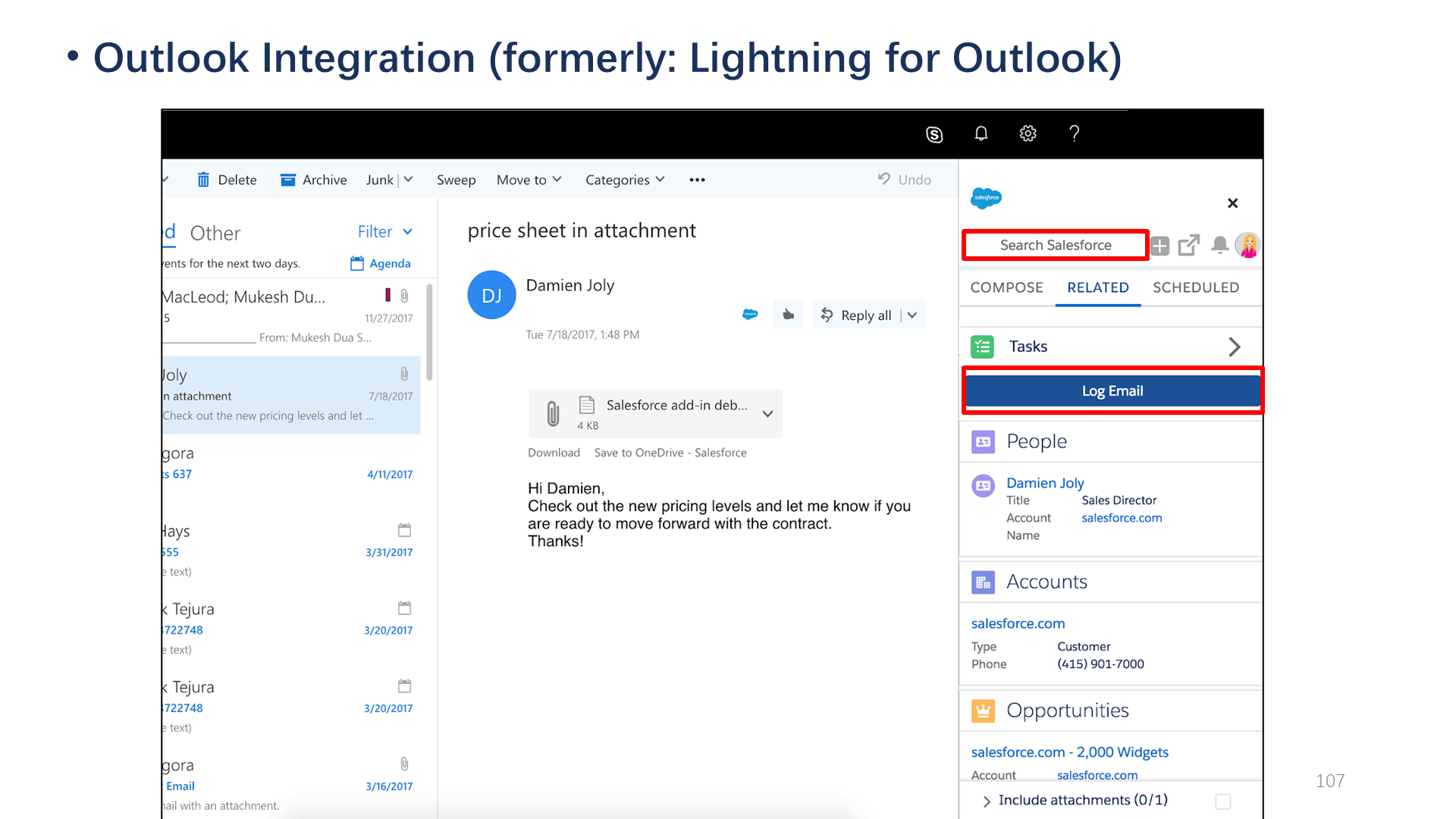Expand the Junk dropdown arrow
This screenshot has width=1456, height=819.
[x=408, y=180]
